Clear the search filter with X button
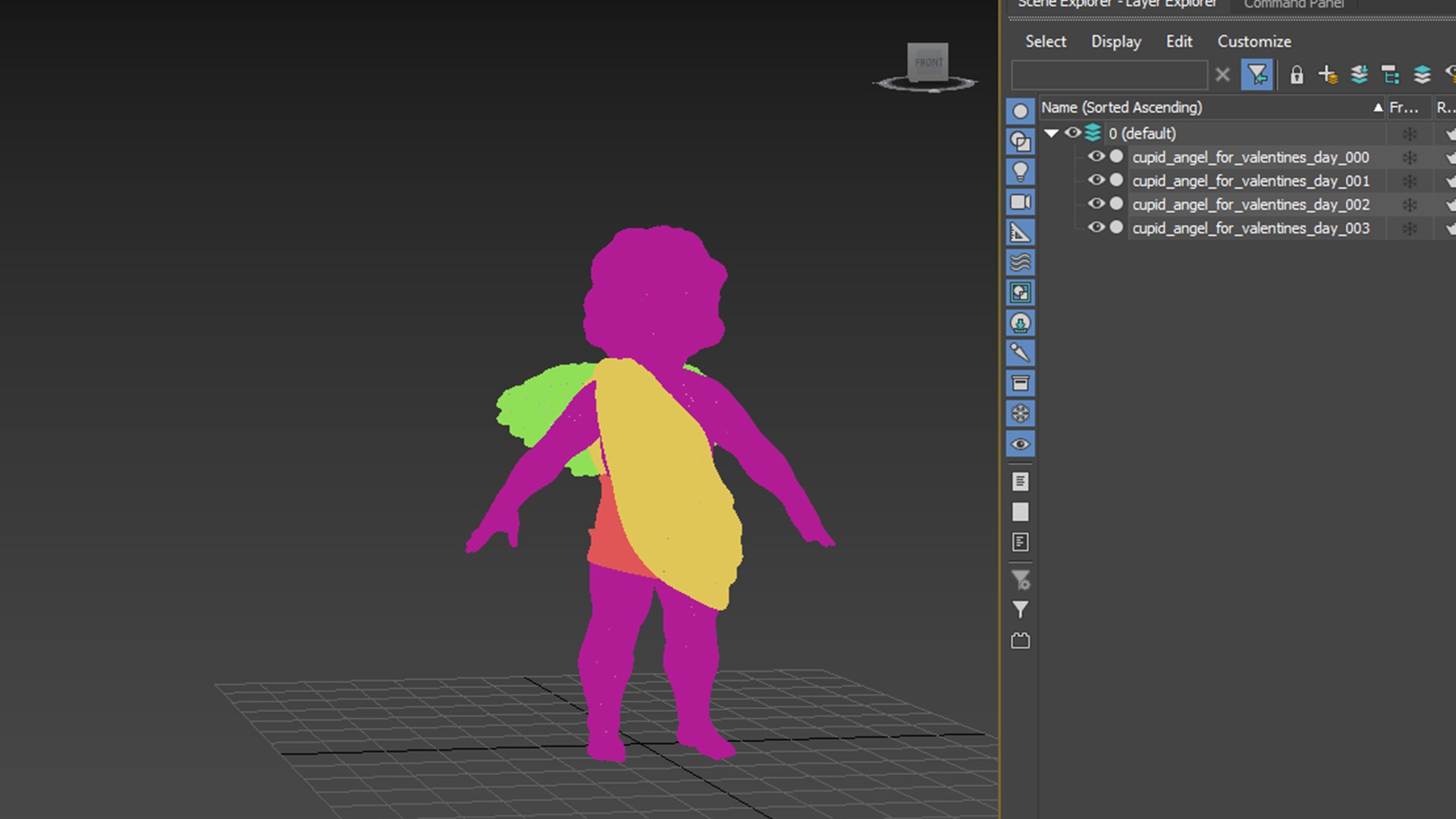This screenshot has width=1456, height=819. click(1222, 74)
